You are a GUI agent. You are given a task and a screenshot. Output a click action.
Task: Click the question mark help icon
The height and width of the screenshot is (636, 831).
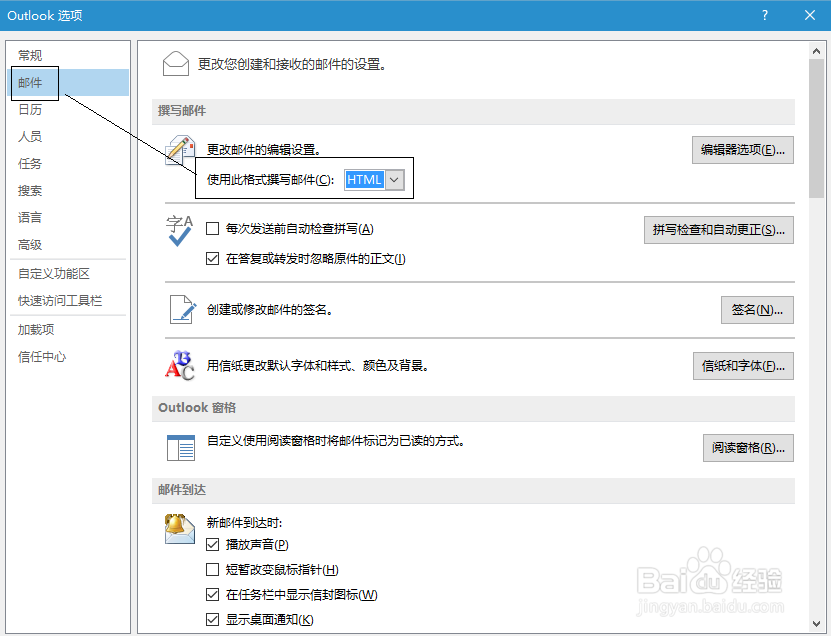tap(765, 15)
